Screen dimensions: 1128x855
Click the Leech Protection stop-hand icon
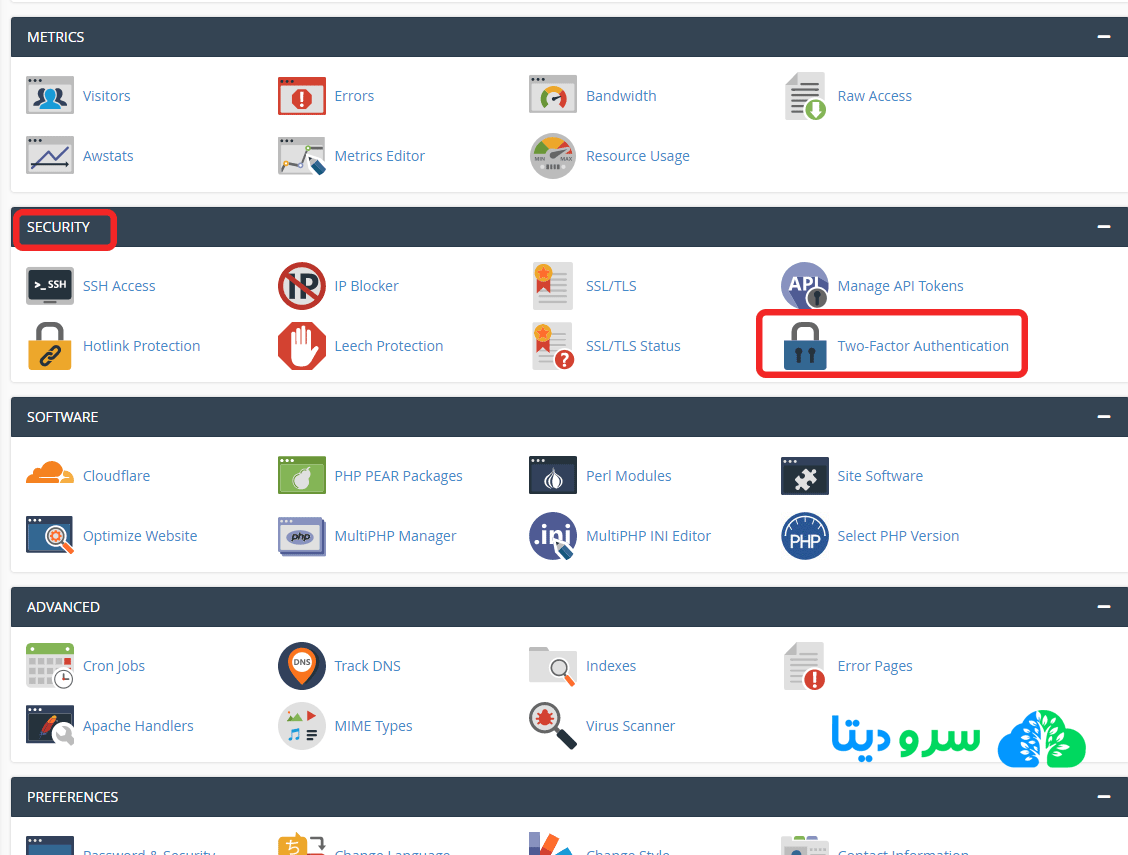301,346
